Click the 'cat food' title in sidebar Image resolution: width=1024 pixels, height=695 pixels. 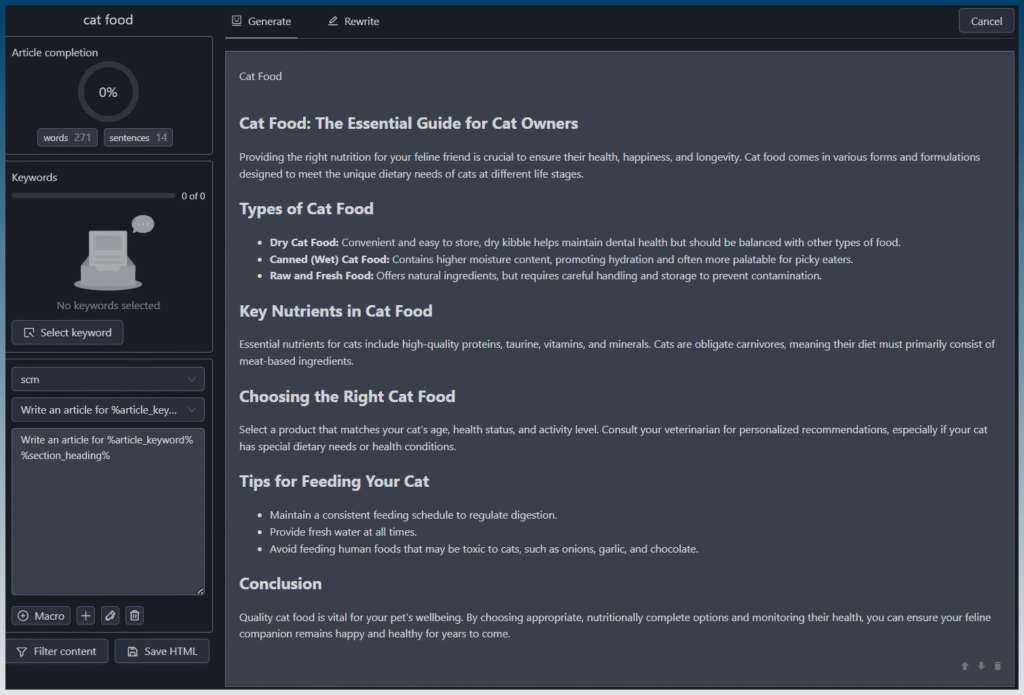tap(108, 20)
